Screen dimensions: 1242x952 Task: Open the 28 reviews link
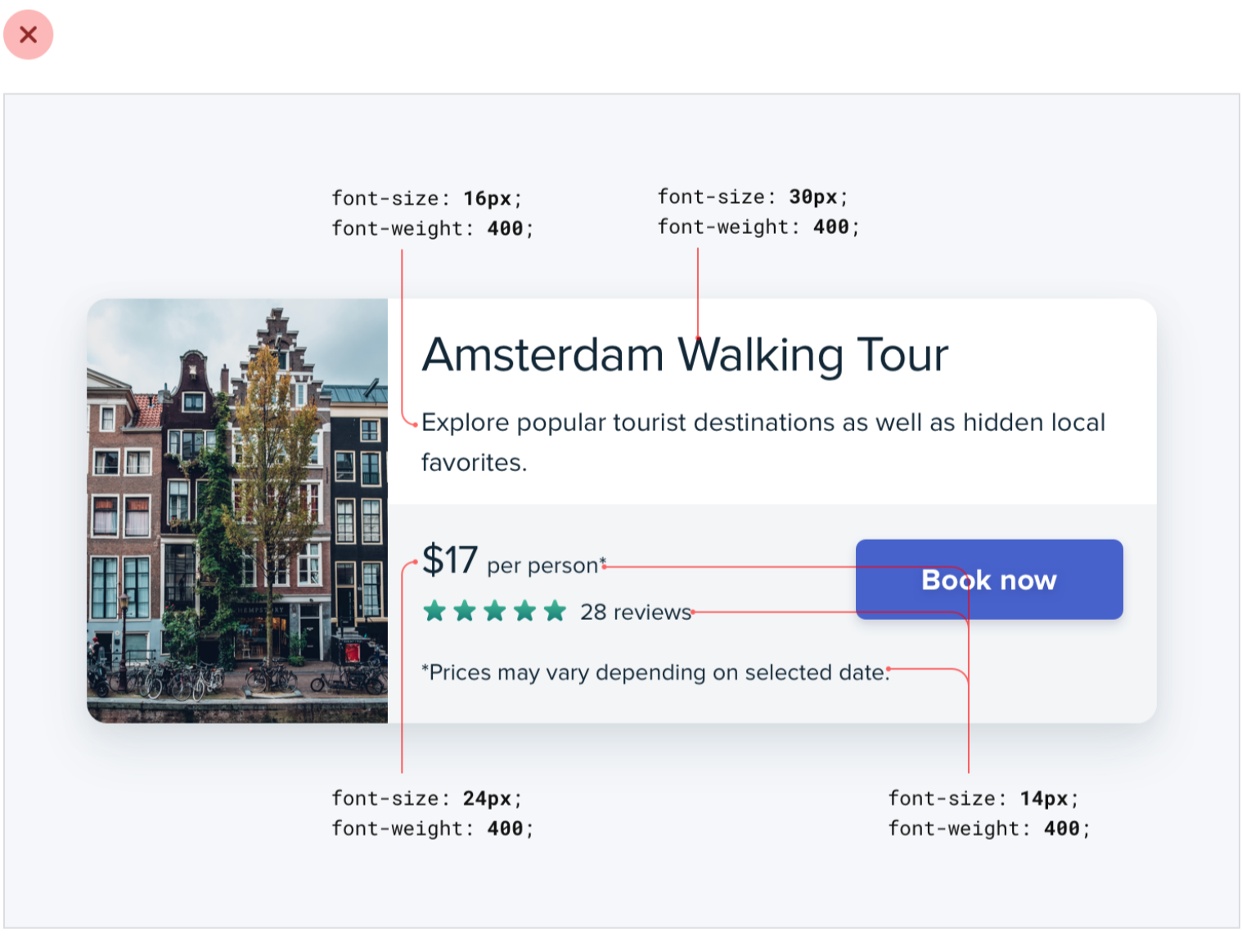click(x=635, y=612)
